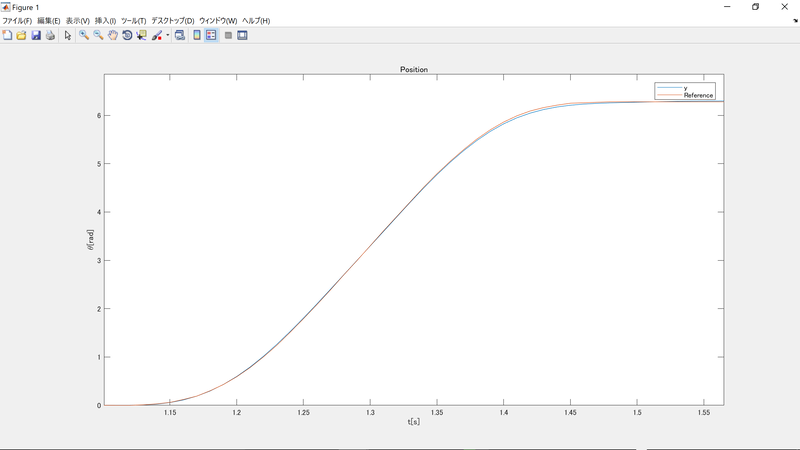Click the "Reference" legend entry
The height and width of the screenshot is (450, 800).
tap(698, 95)
